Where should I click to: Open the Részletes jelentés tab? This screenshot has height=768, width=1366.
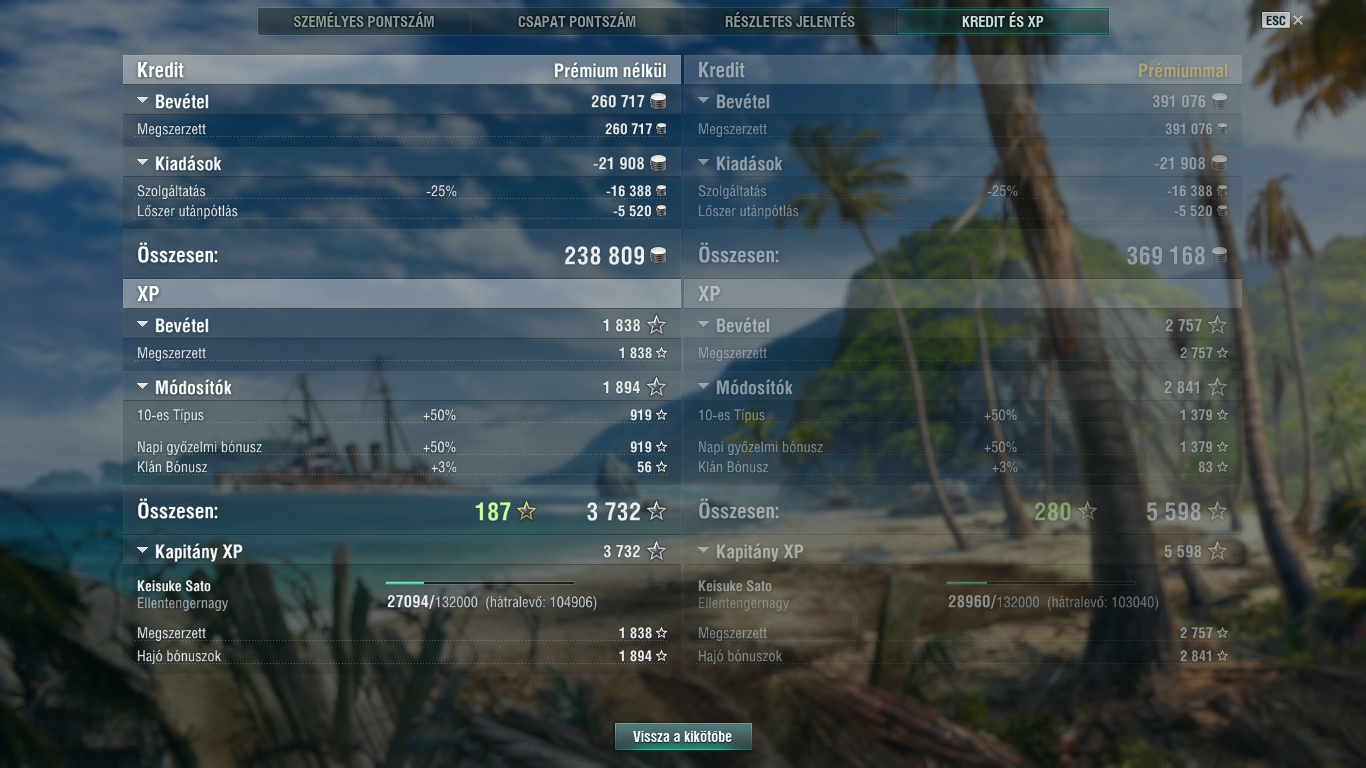(790, 21)
